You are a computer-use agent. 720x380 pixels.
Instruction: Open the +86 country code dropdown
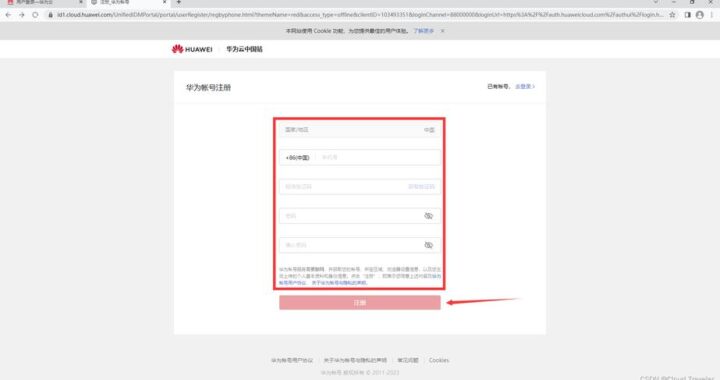(x=298, y=157)
